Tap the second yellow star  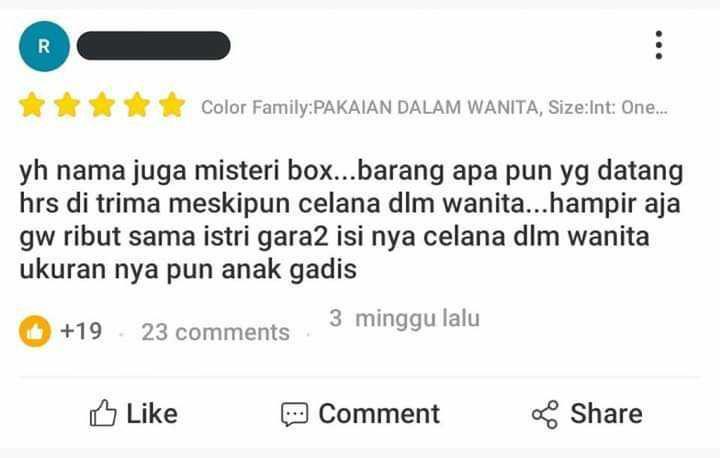tap(67, 105)
